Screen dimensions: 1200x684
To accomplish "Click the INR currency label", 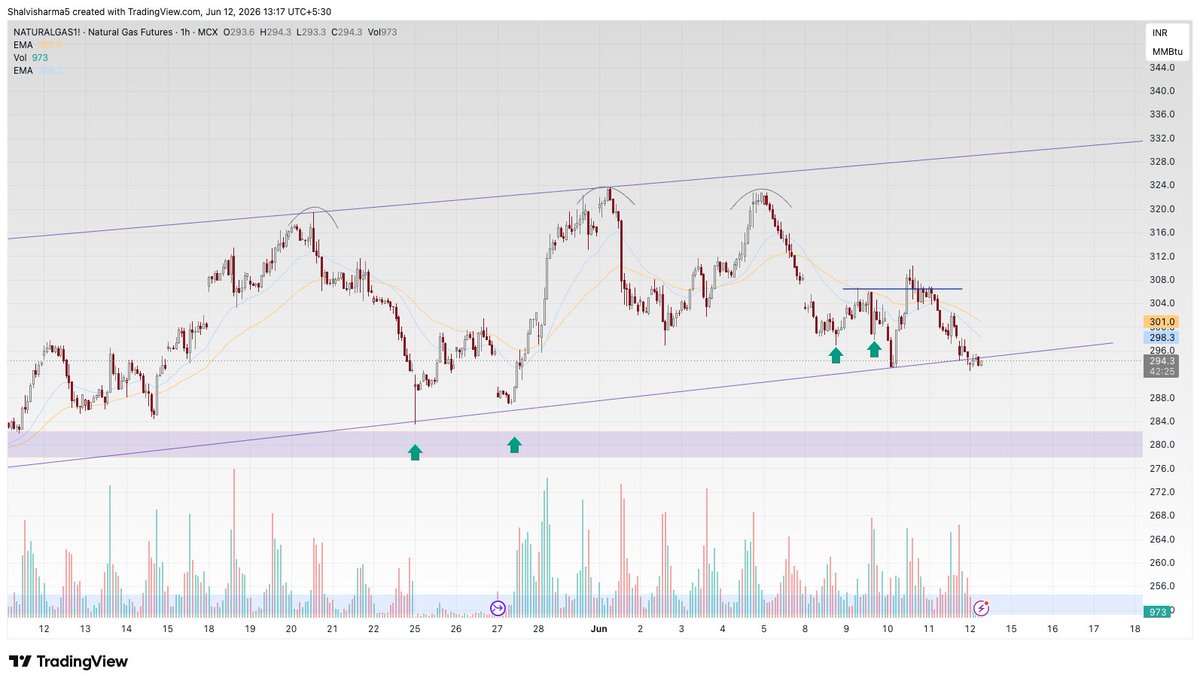I will (x=1160, y=33).
